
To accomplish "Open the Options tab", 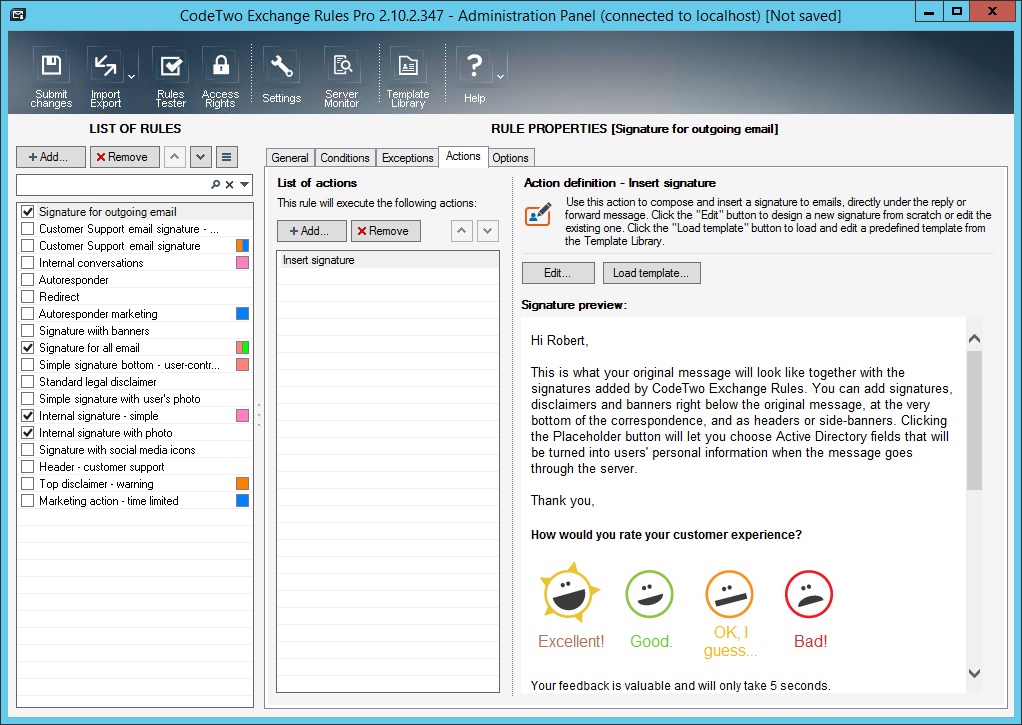I will (x=510, y=158).
